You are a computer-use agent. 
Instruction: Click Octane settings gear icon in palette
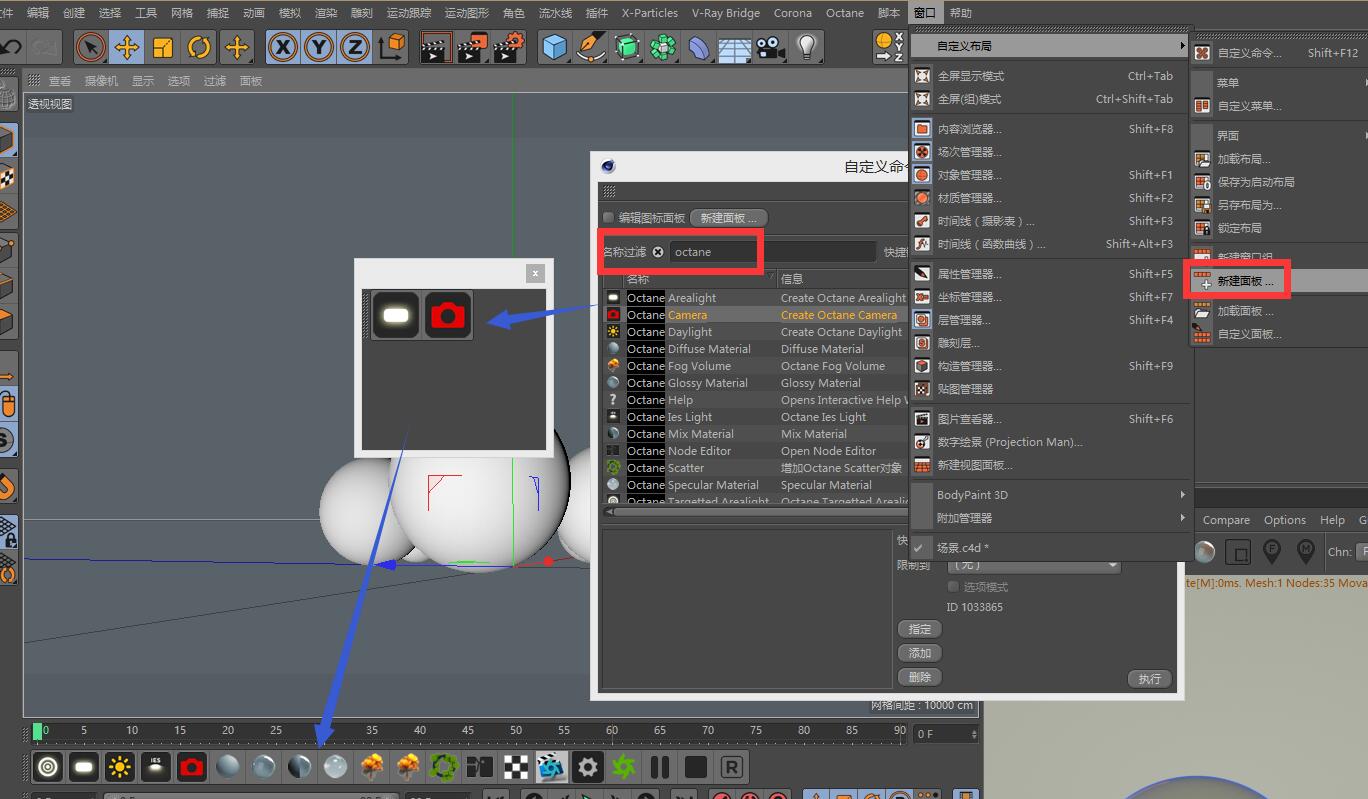click(x=588, y=767)
